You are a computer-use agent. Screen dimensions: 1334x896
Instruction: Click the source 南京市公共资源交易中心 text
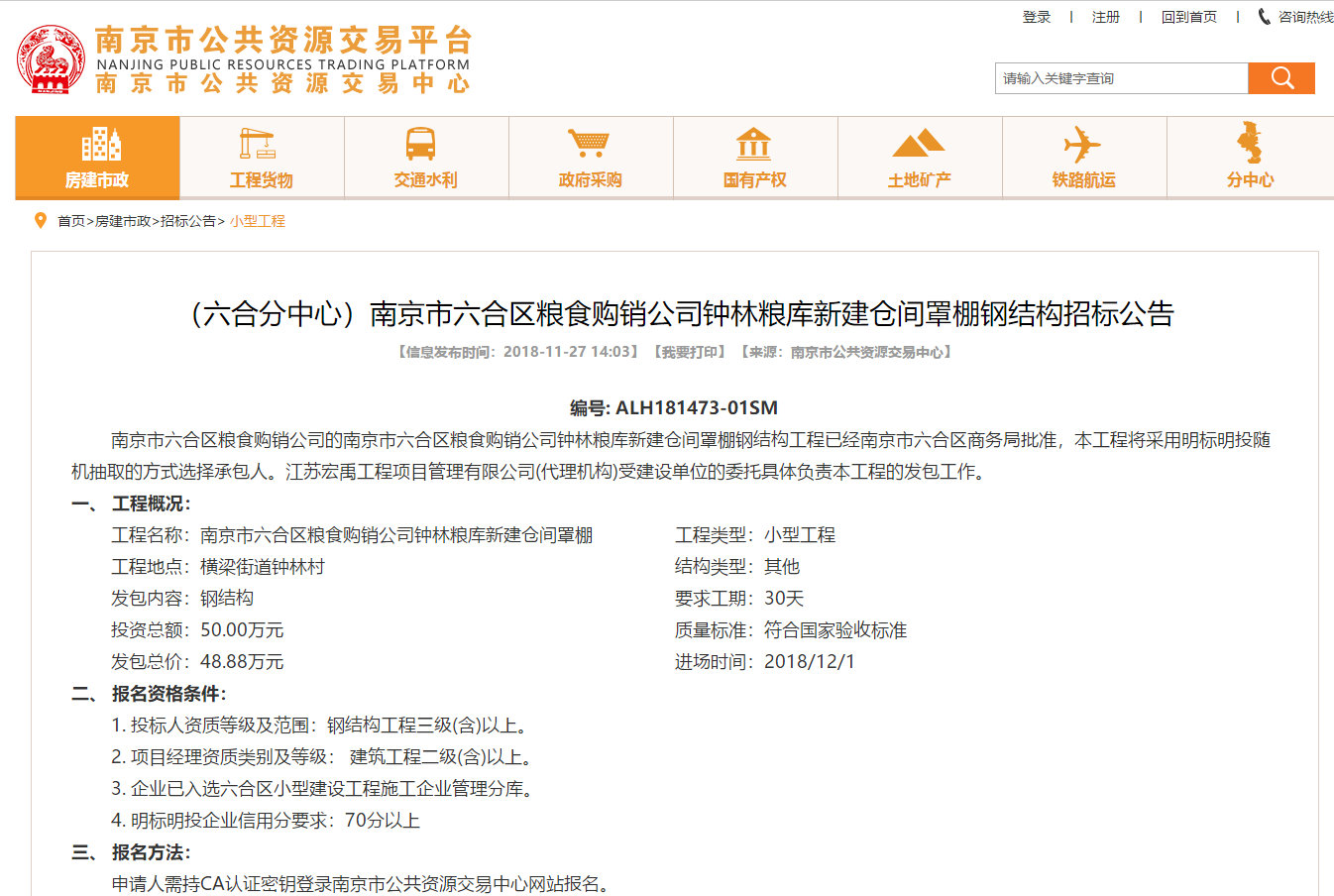(866, 352)
